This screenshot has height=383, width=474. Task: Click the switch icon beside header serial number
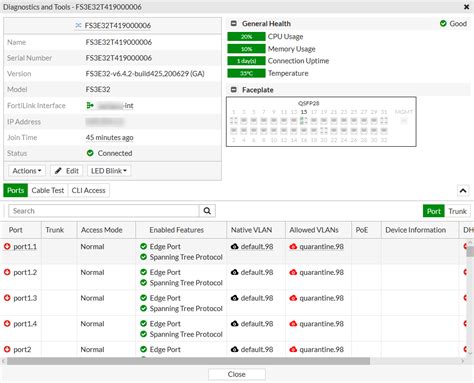coord(78,25)
